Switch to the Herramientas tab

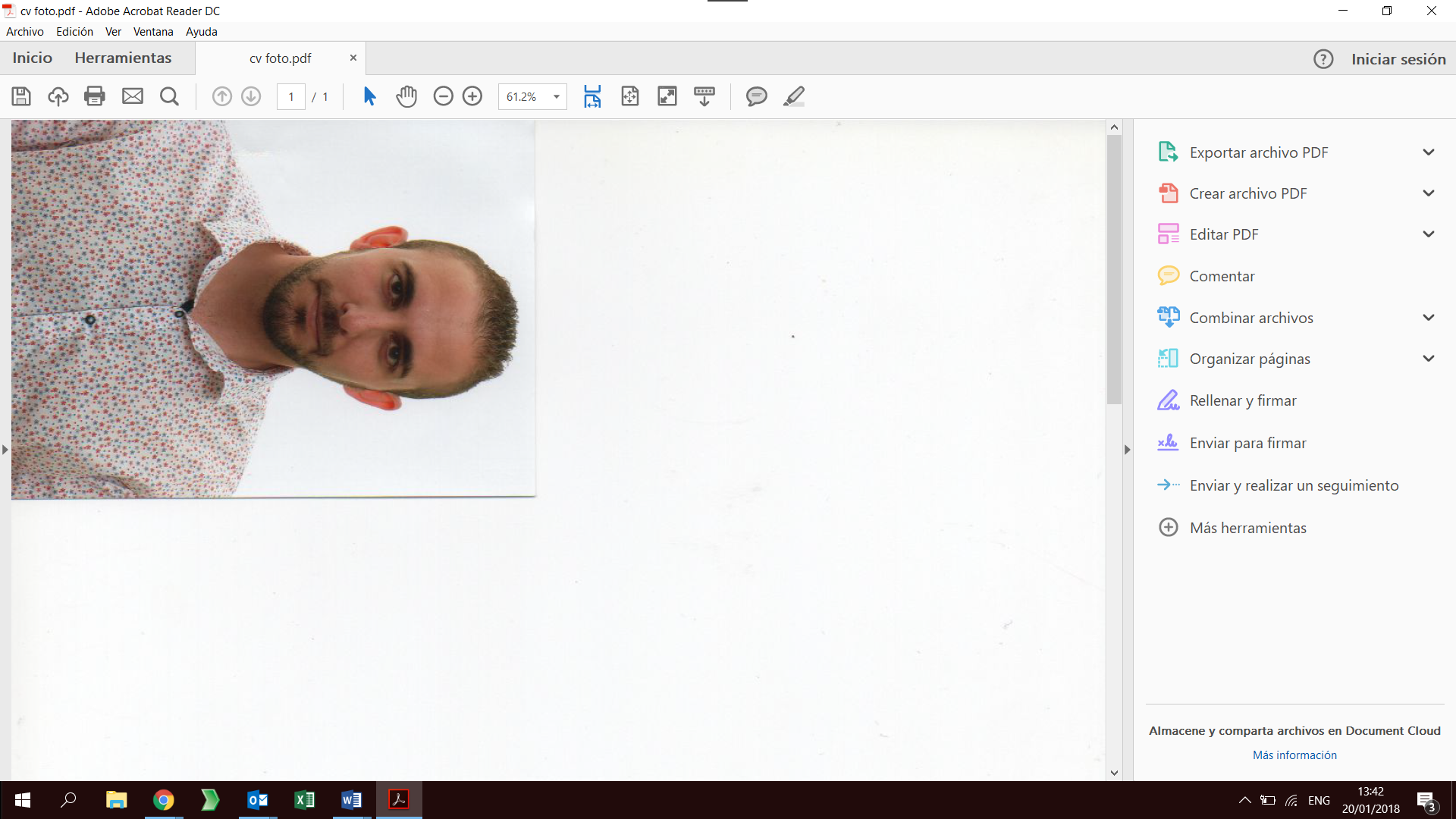point(123,58)
